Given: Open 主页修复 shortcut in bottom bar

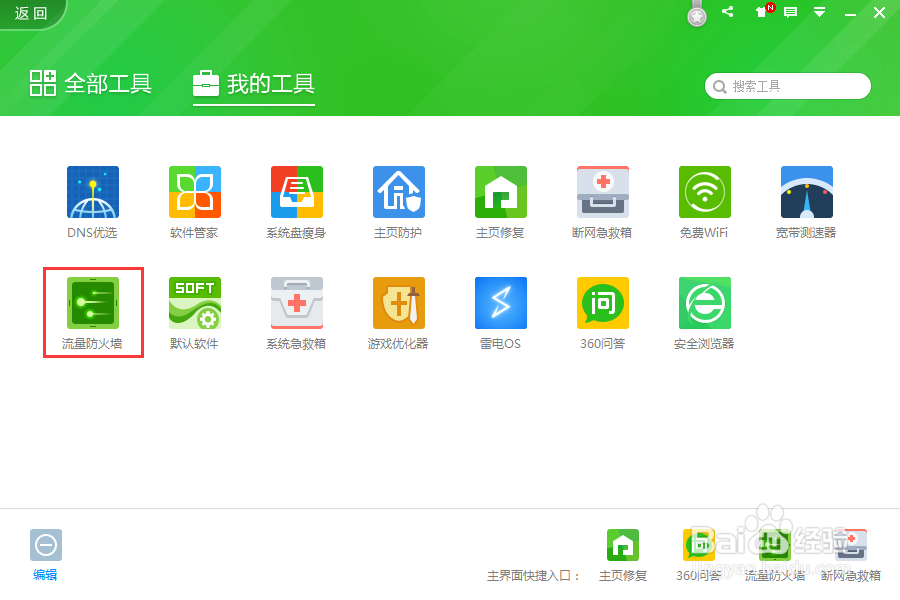Looking at the screenshot, I should [x=623, y=545].
